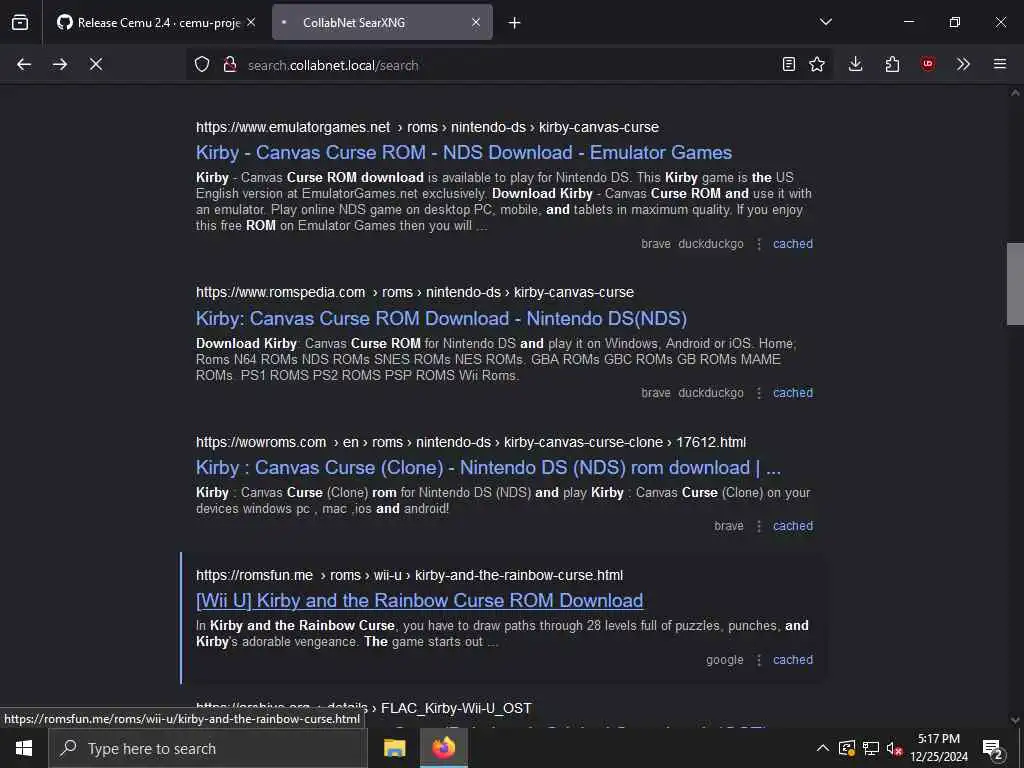
Task: Click 'brave' engine label on wowroms result
Action: 729,526
